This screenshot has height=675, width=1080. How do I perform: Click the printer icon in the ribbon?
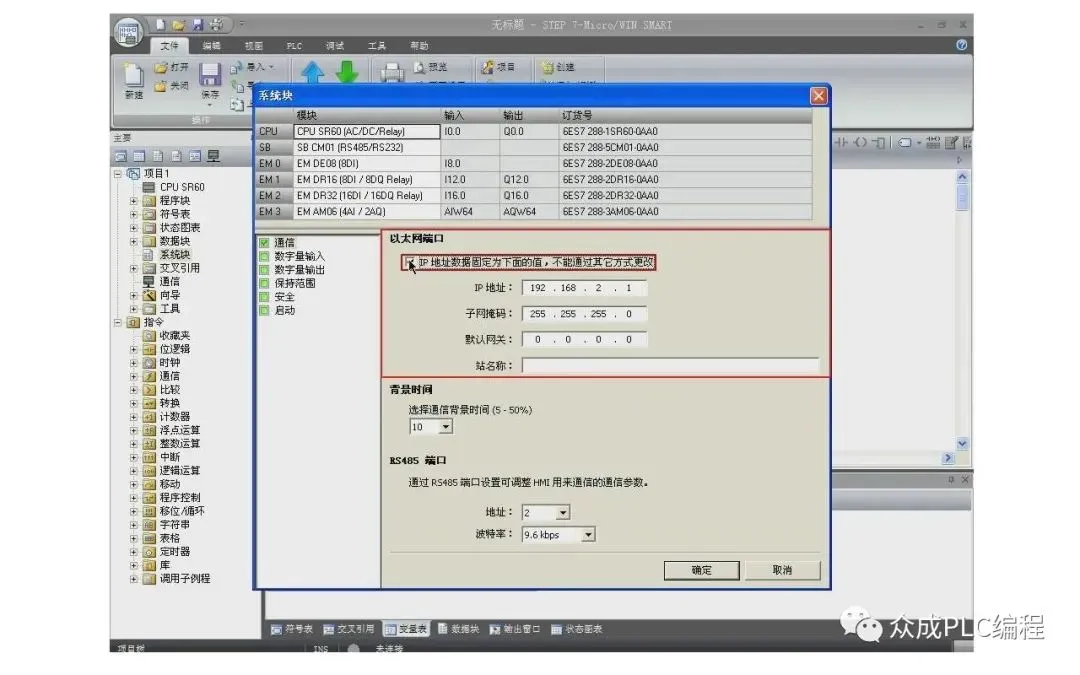(x=392, y=72)
